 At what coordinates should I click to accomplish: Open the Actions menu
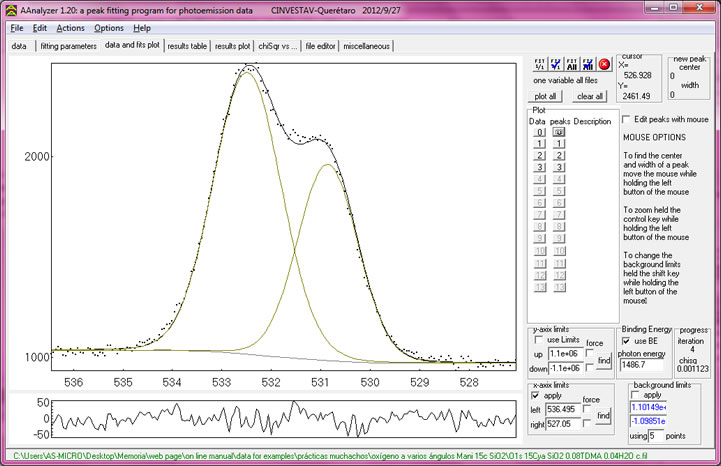tap(70, 28)
